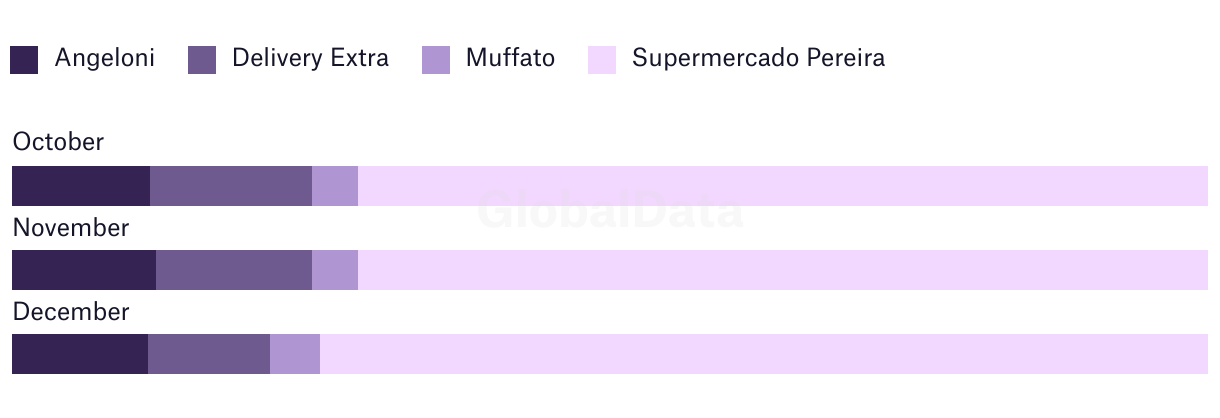Select the October row label
This screenshot has height=418, width=1220.
click(58, 142)
